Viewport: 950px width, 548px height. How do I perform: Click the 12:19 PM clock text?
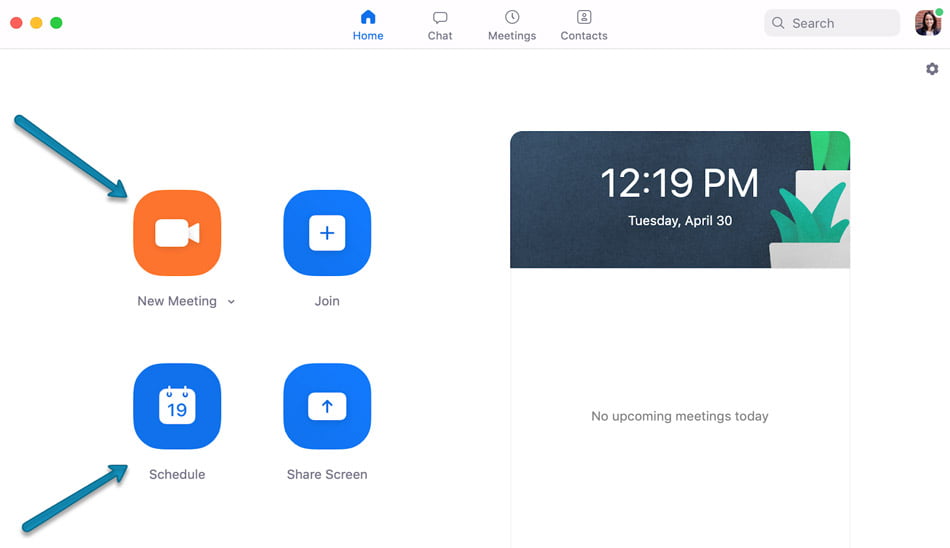click(x=680, y=182)
